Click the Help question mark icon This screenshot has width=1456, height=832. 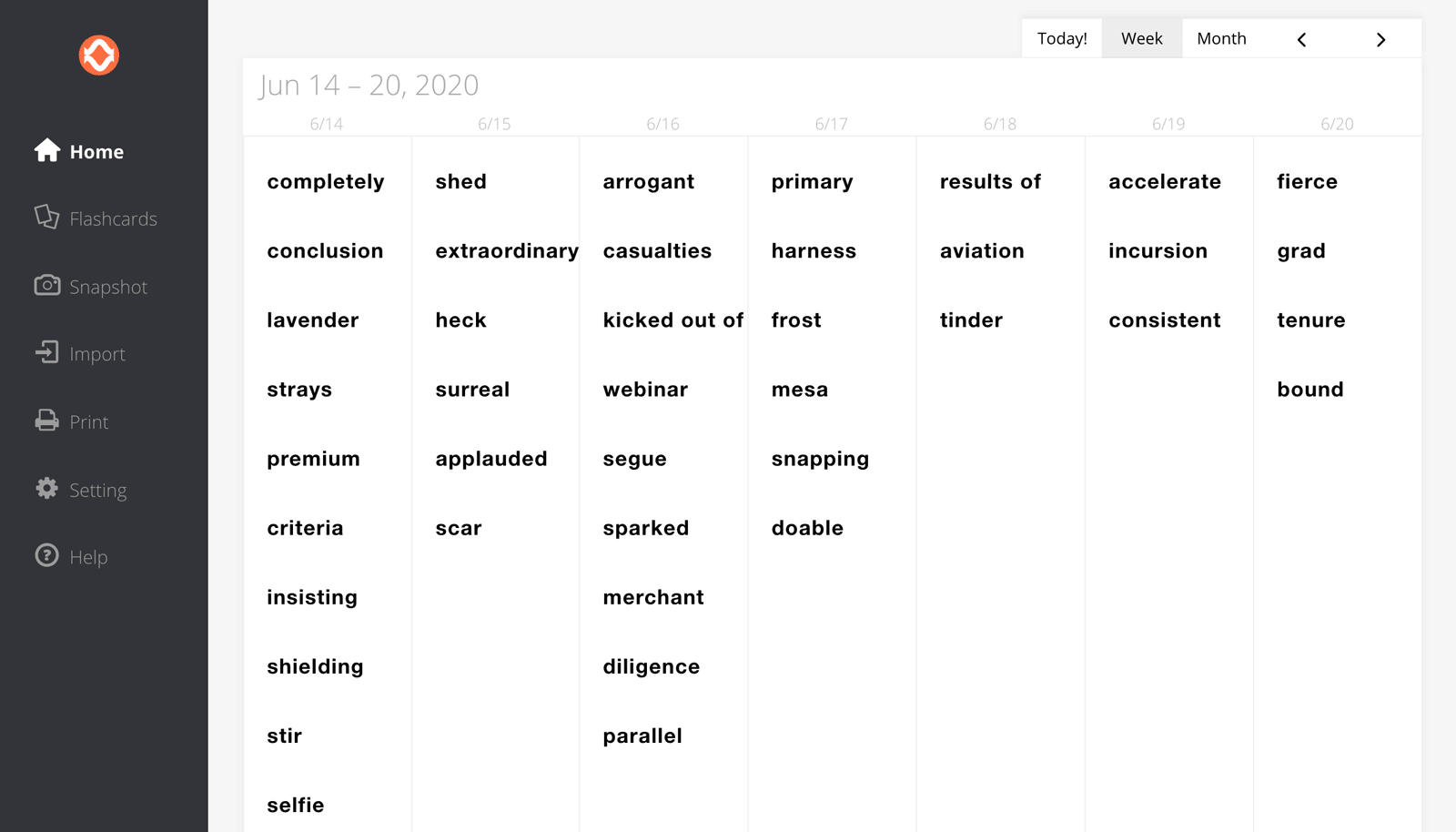tap(47, 556)
